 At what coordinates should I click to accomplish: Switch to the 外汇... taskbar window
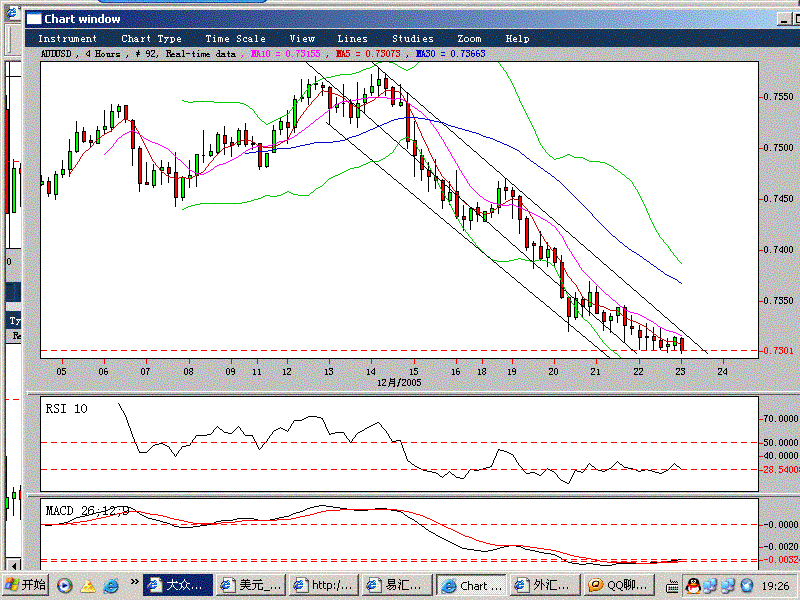(x=544, y=585)
